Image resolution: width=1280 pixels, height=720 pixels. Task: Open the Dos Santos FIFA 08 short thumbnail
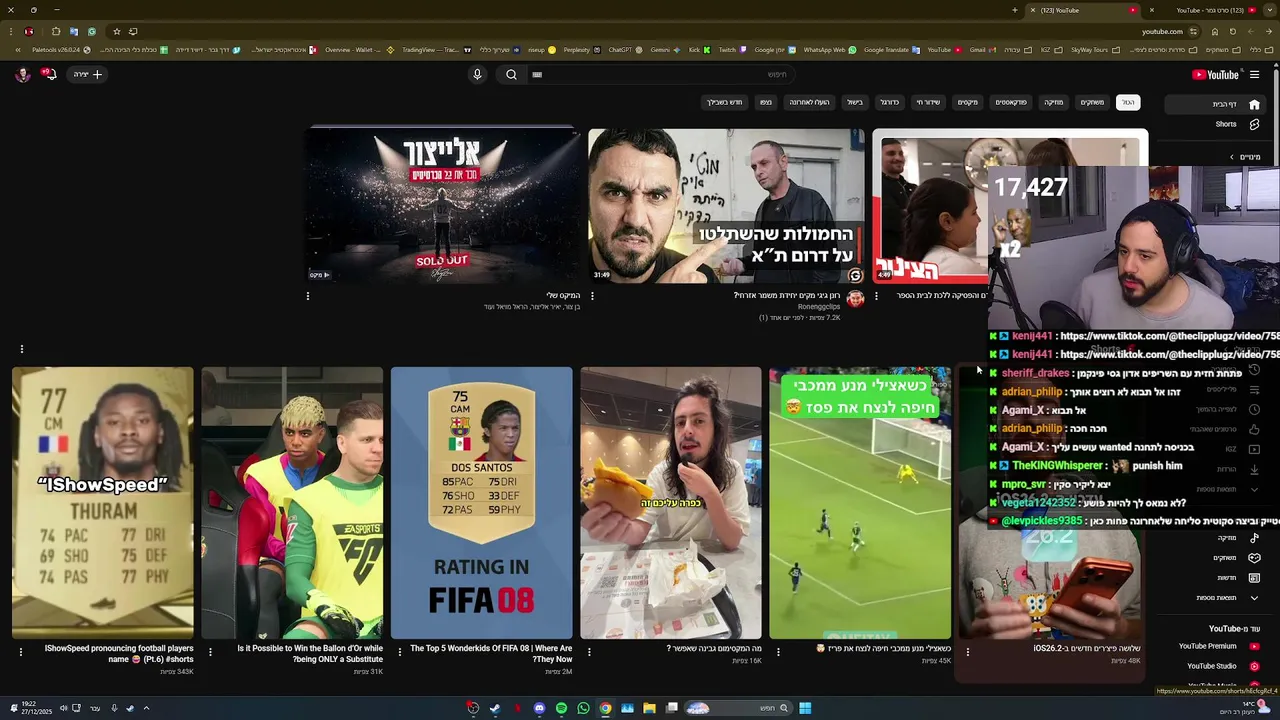[x=481, y=503]
